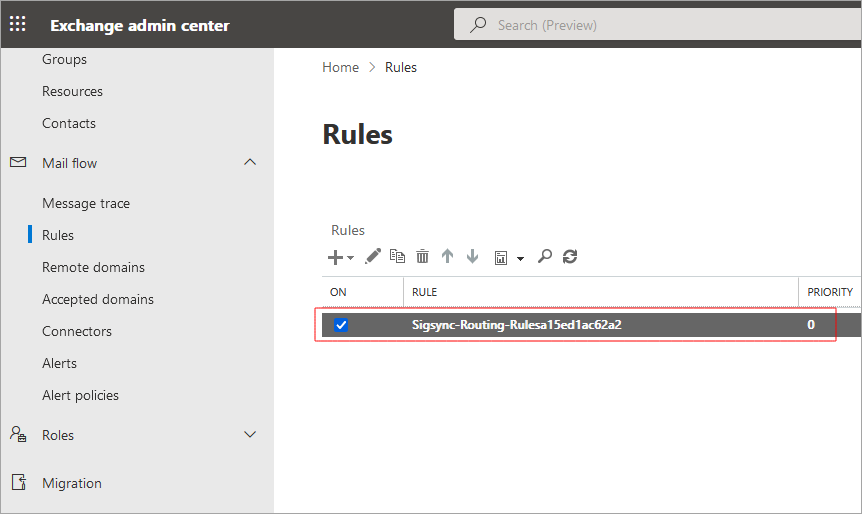862x514 pixels.
Task: Move rule up with the up arrow
Action: click(447, 256)
